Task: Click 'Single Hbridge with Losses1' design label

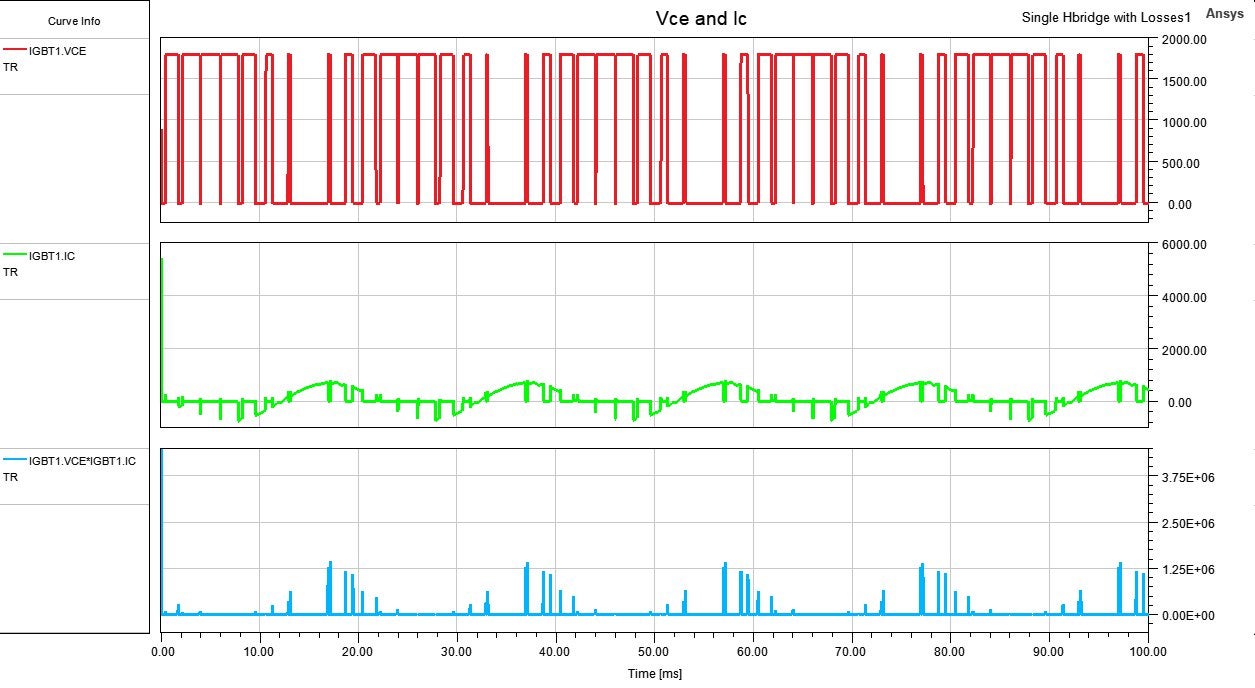Action: (1107, 18)
